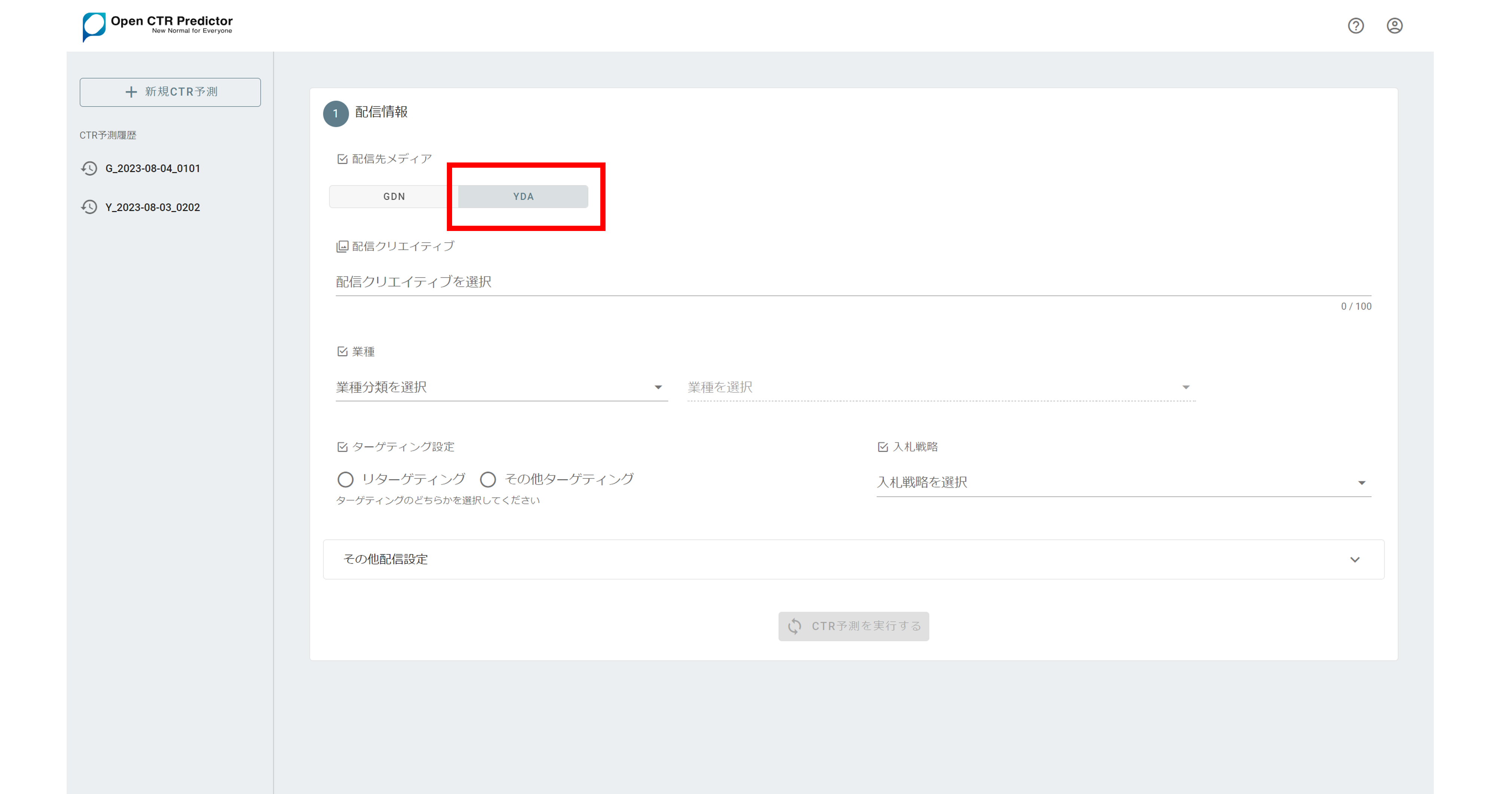Click the refresh icon in the CTR予測を実行する button
This screenshot has width=1512, height=794.
pyautogui.click(x=795, y=626)
